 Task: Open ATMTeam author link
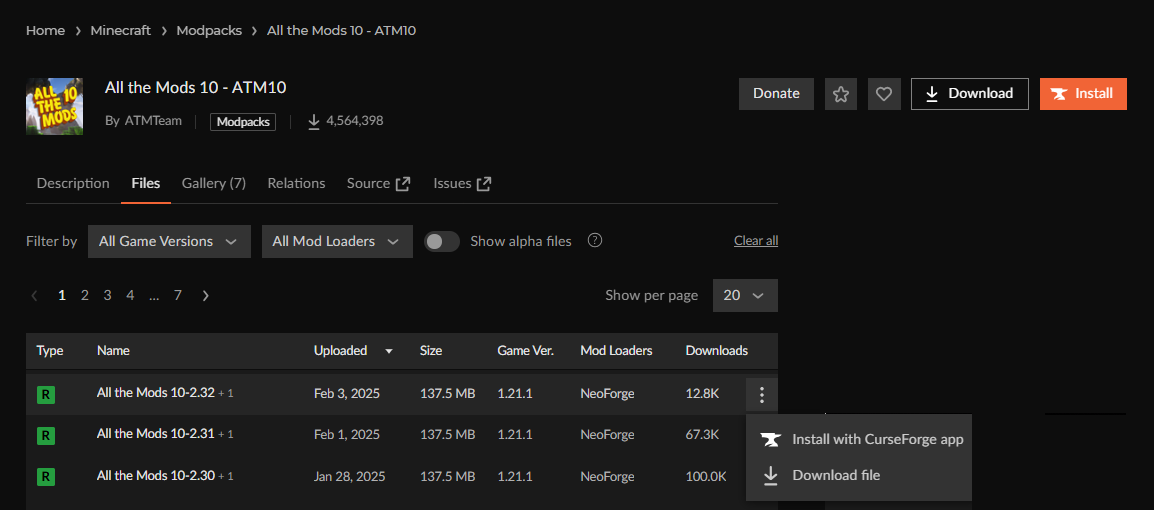click(152, 121)
